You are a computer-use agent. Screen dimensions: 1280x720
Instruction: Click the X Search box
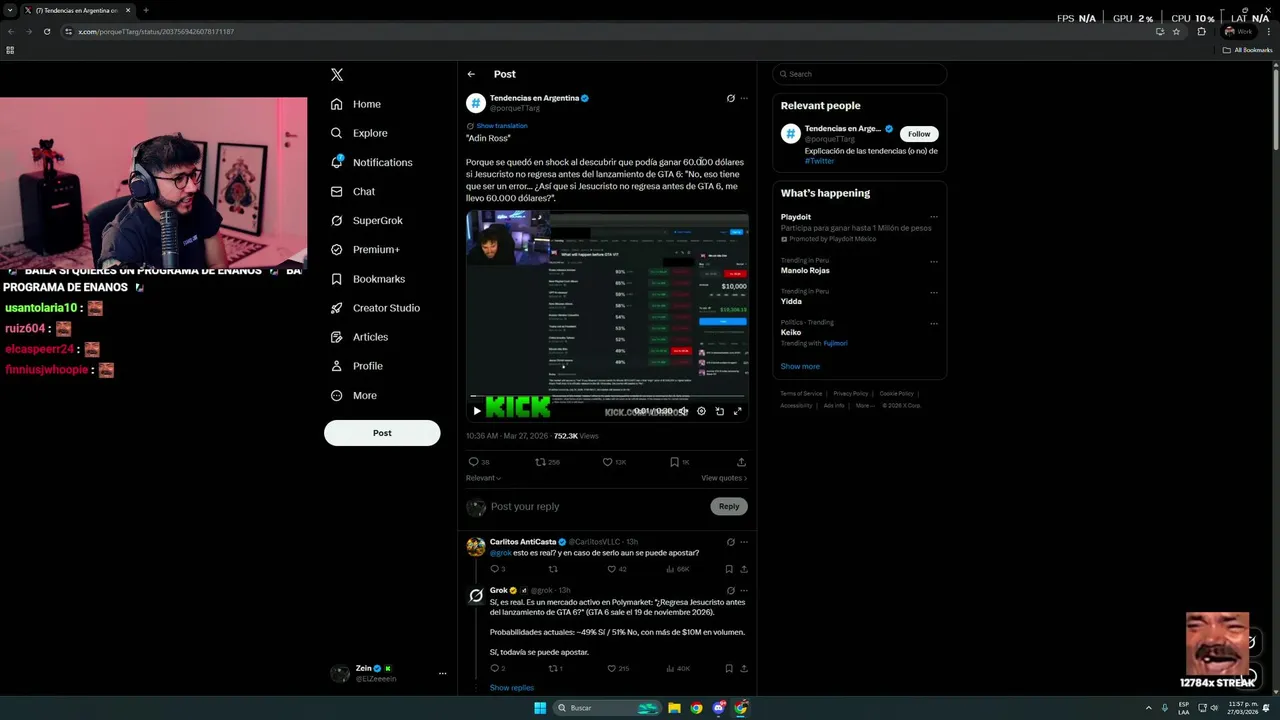click(859, 74)
